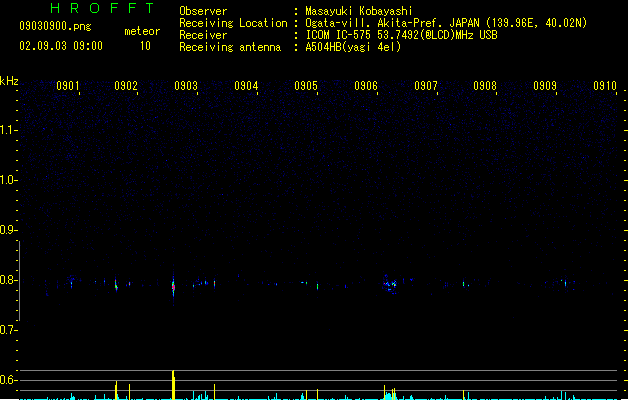The width and height of the screenshot is (629, 400).
Task: Click antenna text A504HB(yagi 4el)
Action: tap(353, 47)
